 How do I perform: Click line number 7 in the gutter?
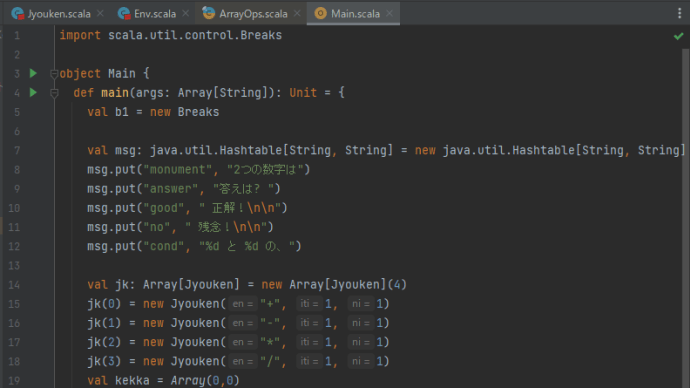click(x=17, y=150)
